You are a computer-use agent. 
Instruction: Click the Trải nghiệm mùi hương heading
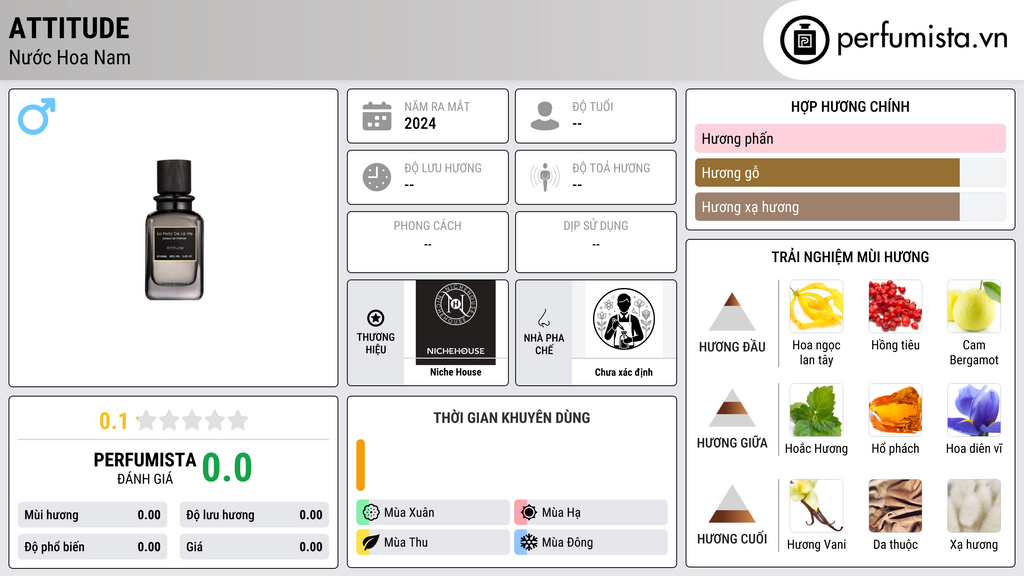pyautogui.click(x=850, y=257)
